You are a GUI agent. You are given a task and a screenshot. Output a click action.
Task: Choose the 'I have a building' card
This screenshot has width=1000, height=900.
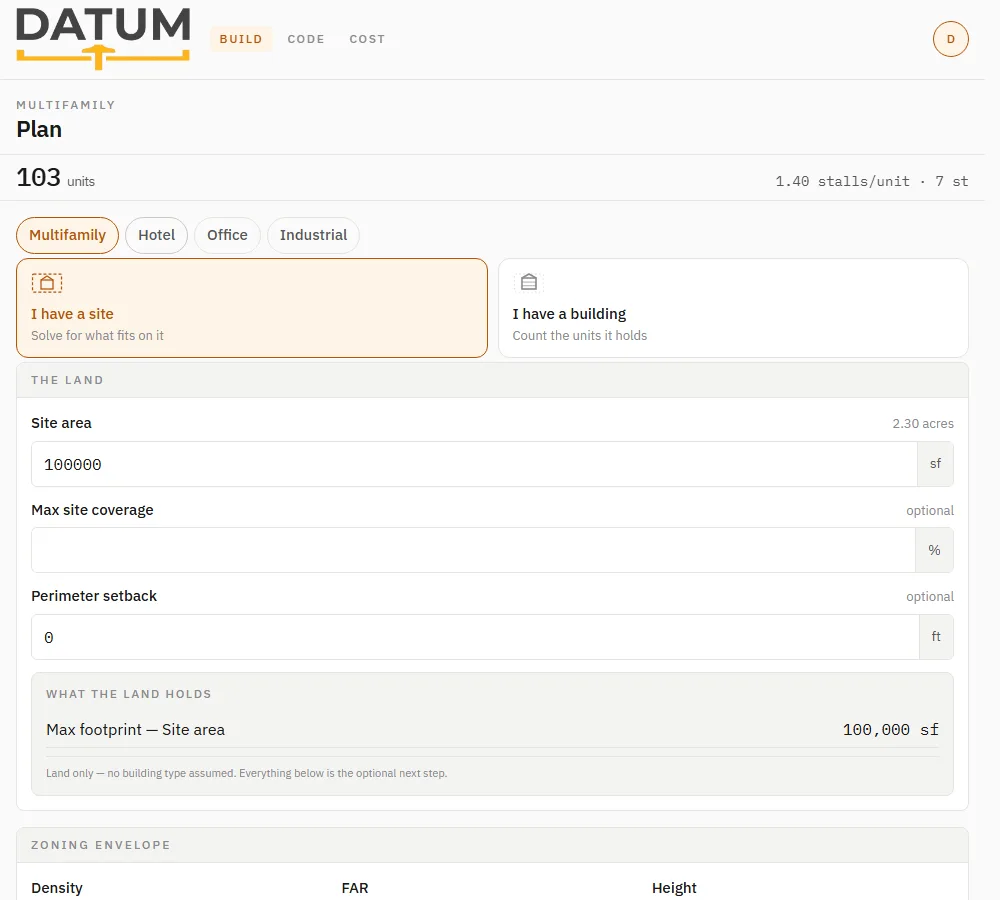(733, 308)
